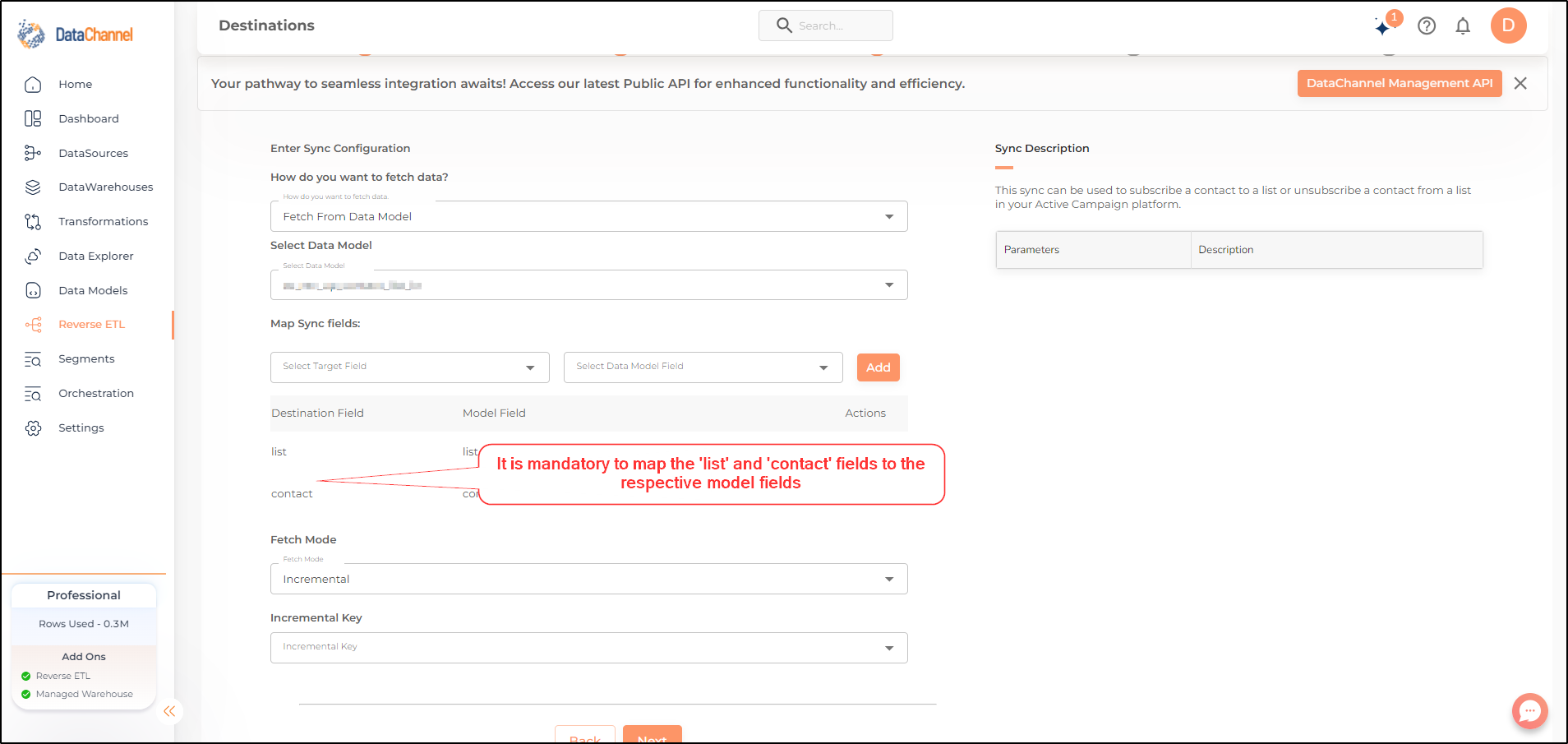Click the search magnifier icon
The image size is (1568, 744).
[x=784, y=25]
